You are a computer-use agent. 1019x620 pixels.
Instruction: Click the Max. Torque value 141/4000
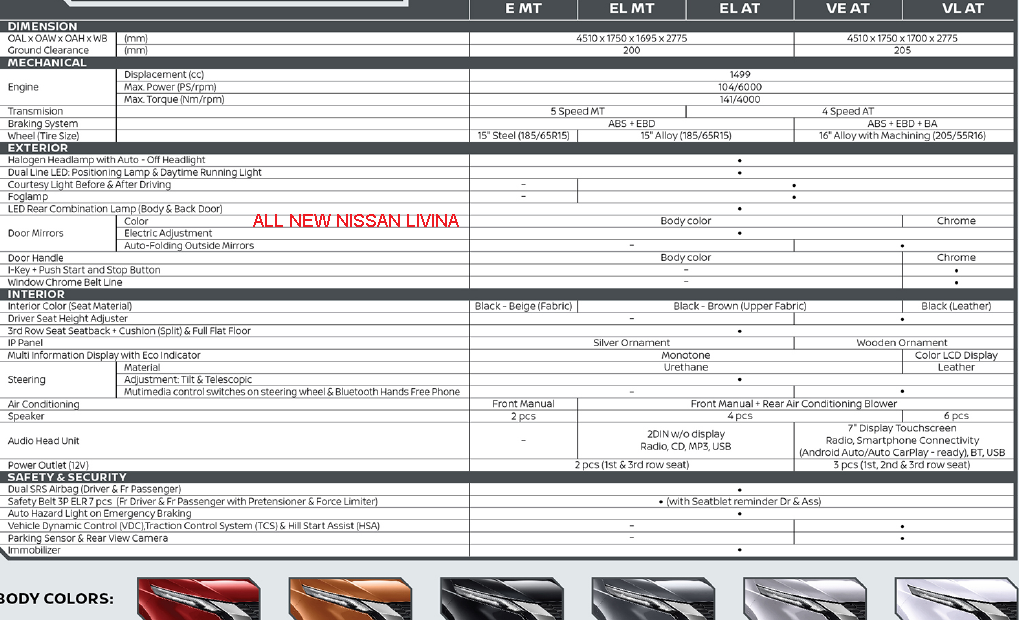pyautogui.click(x=740, y=99)
